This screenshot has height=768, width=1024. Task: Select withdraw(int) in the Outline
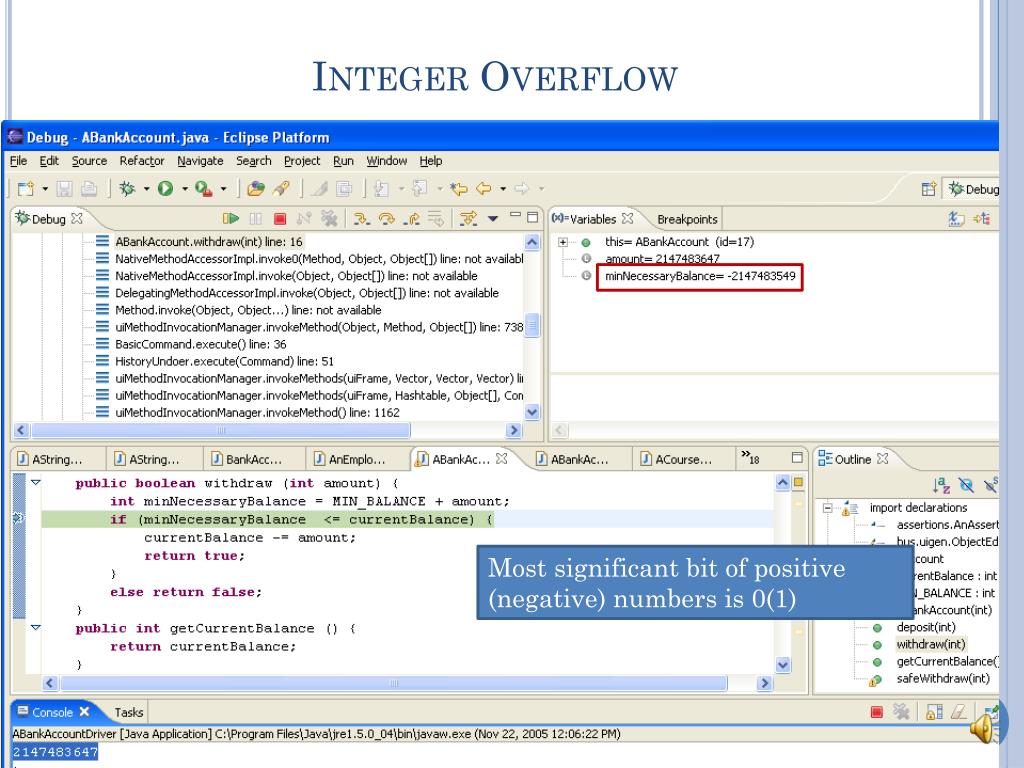pos(930,644)
